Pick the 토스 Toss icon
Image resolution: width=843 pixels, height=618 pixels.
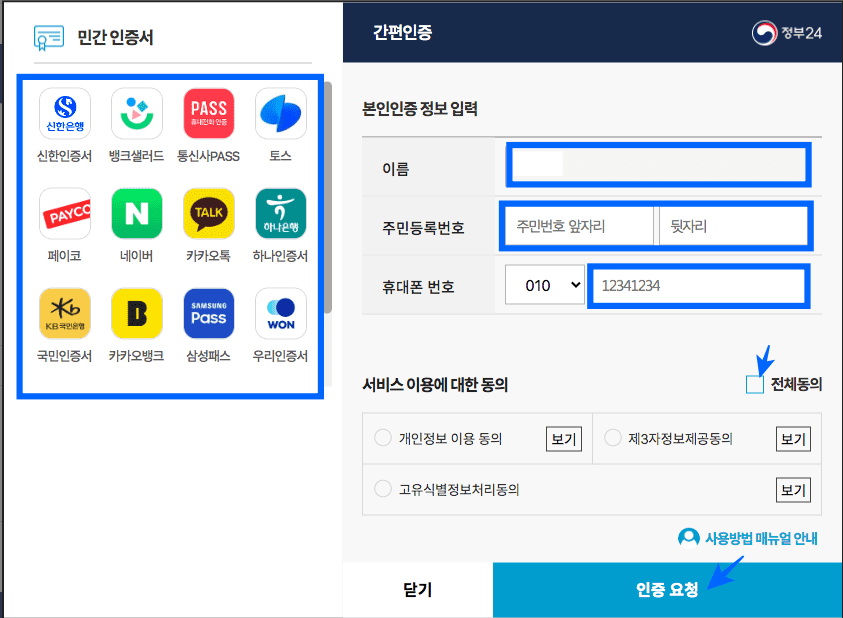(x=281, y=113)
